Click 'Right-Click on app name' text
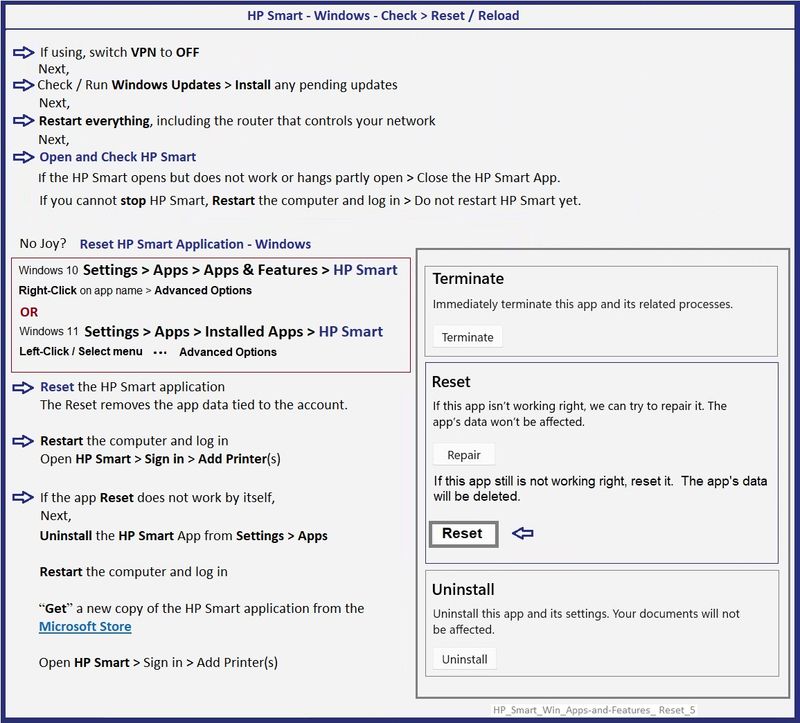 81,290
